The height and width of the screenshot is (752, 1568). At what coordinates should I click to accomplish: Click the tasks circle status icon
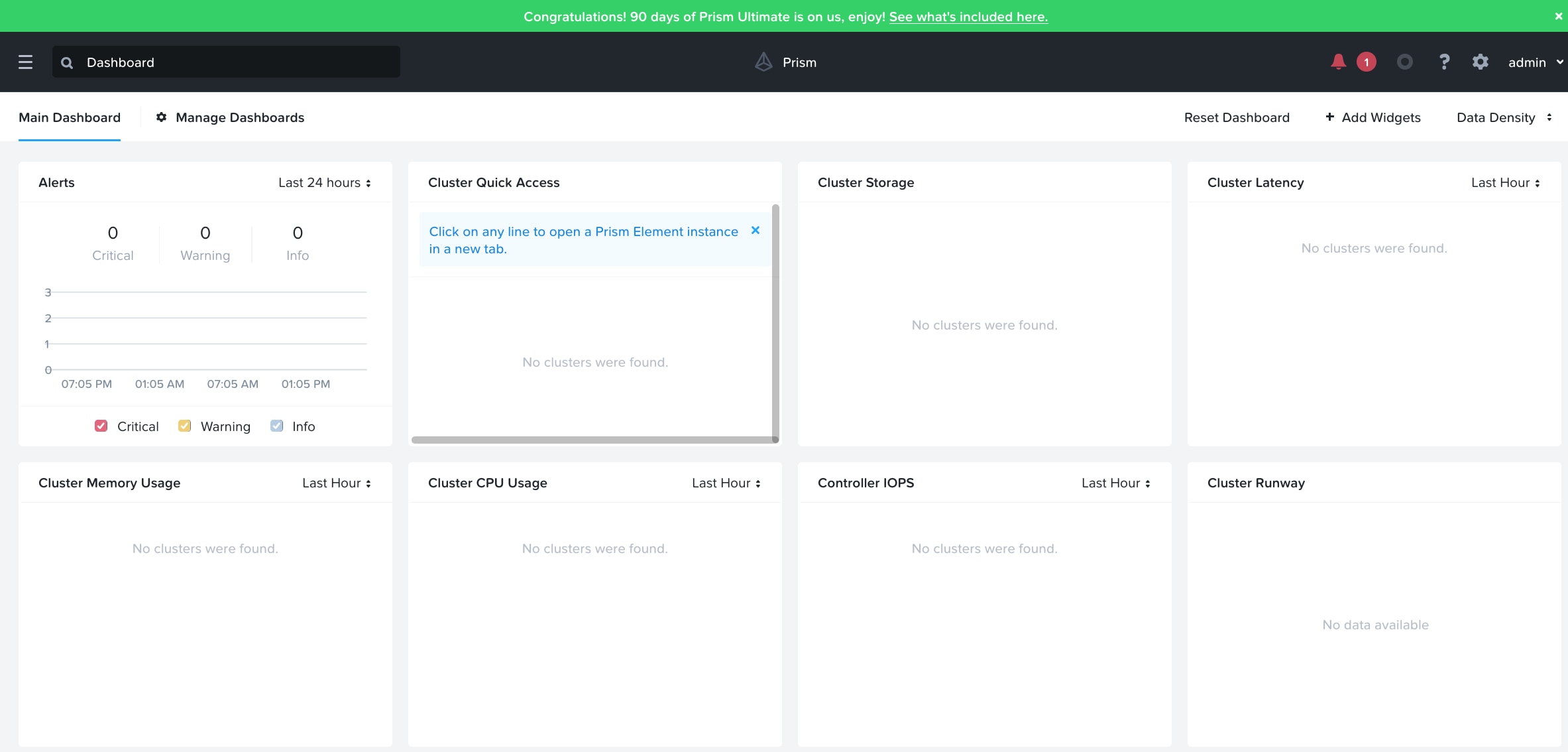tap(1404, 62)
